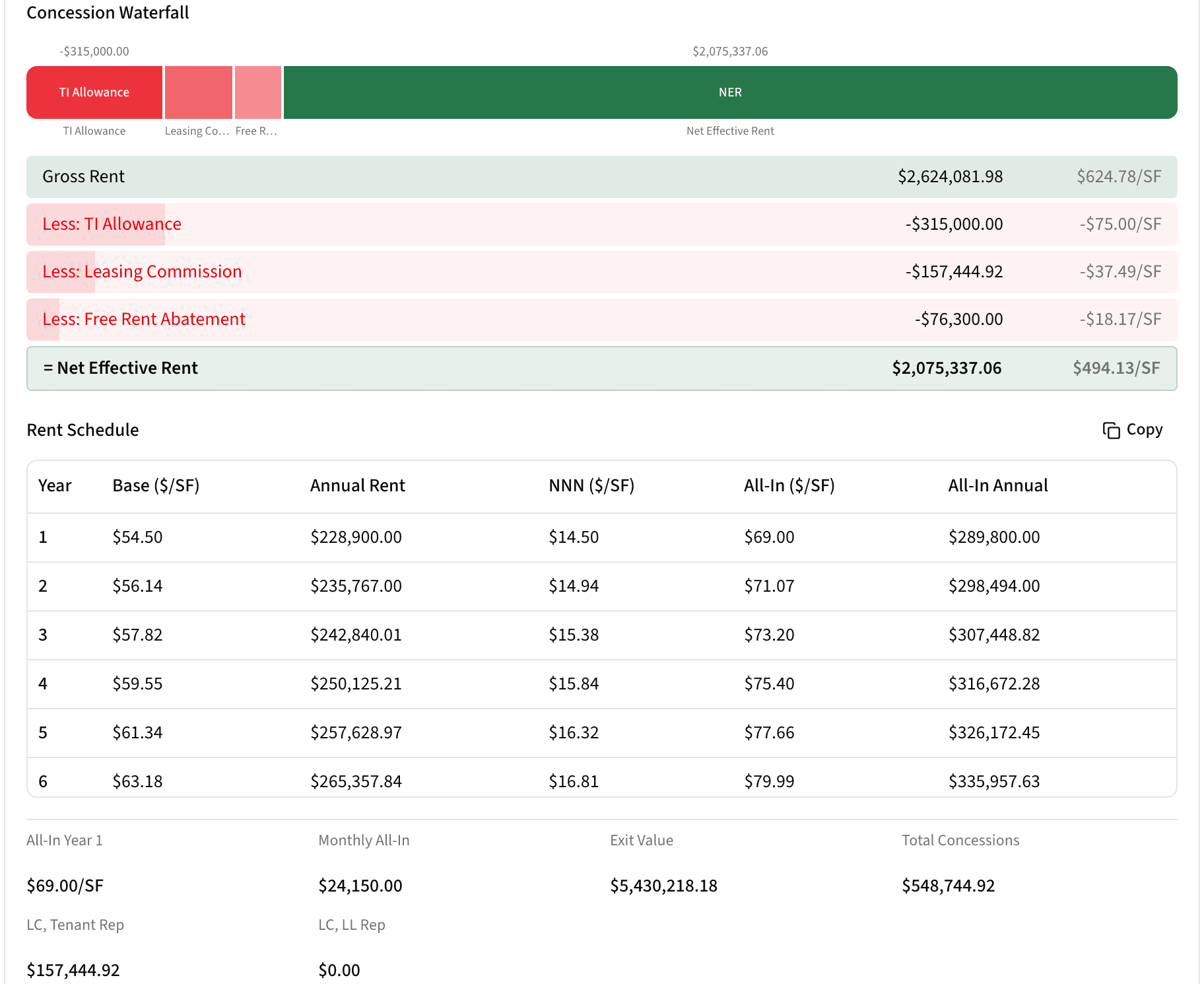The image size is (1204, 984).
Task: Click the Total Concessions amount $548,744.92
Action: pos(948,886)
